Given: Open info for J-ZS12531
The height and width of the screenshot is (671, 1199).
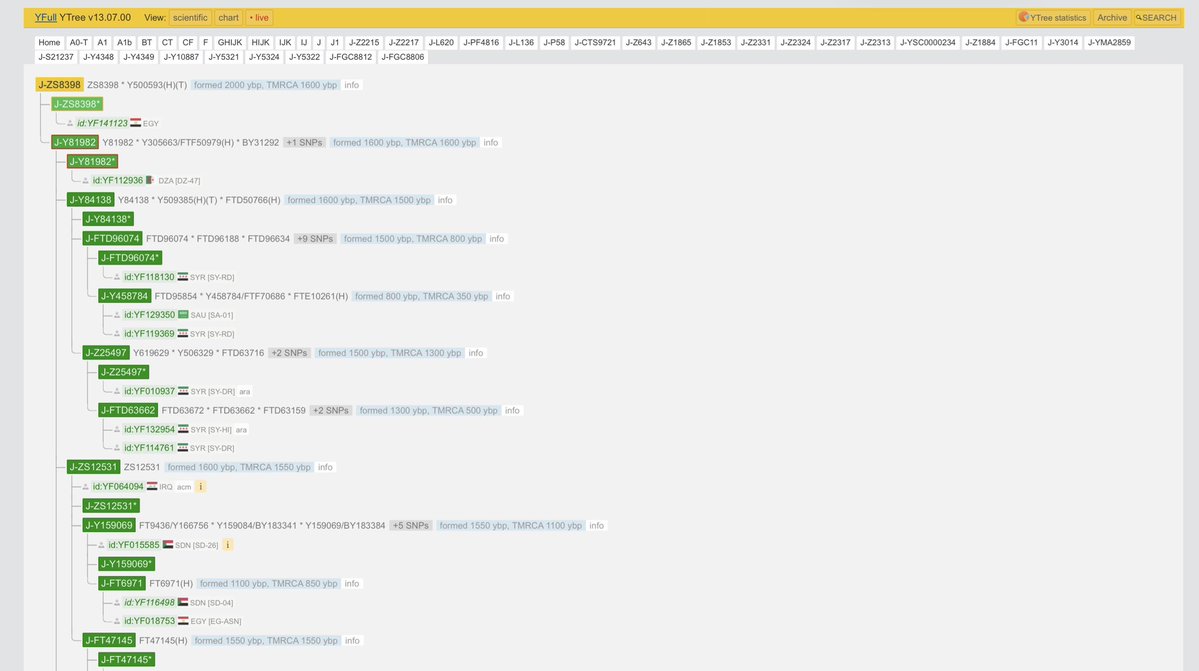Looking at the screenshot, I should 325,467.
